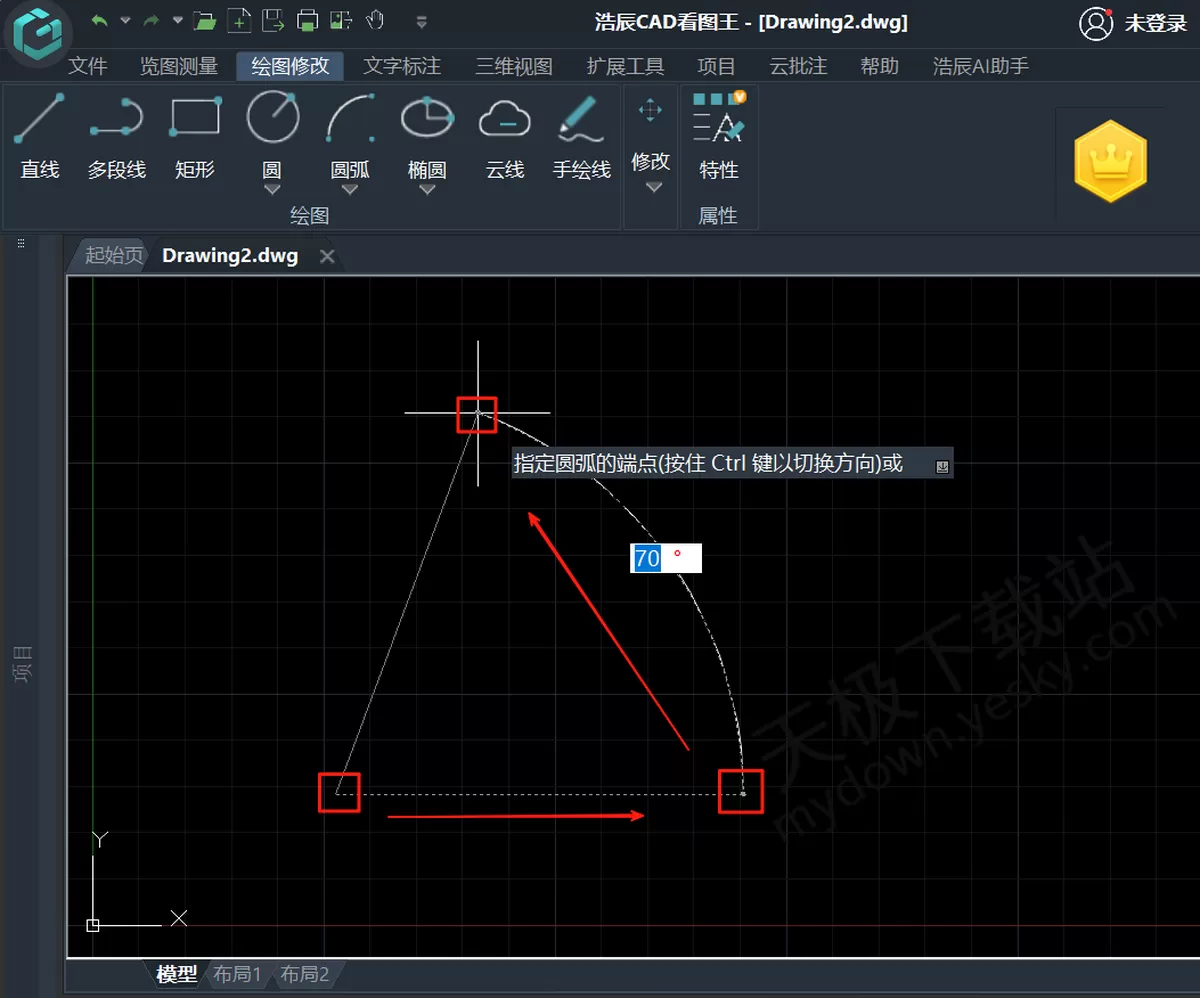Switch to the 览图测量 ribbon tab
1200x998 pixels.
178,66
